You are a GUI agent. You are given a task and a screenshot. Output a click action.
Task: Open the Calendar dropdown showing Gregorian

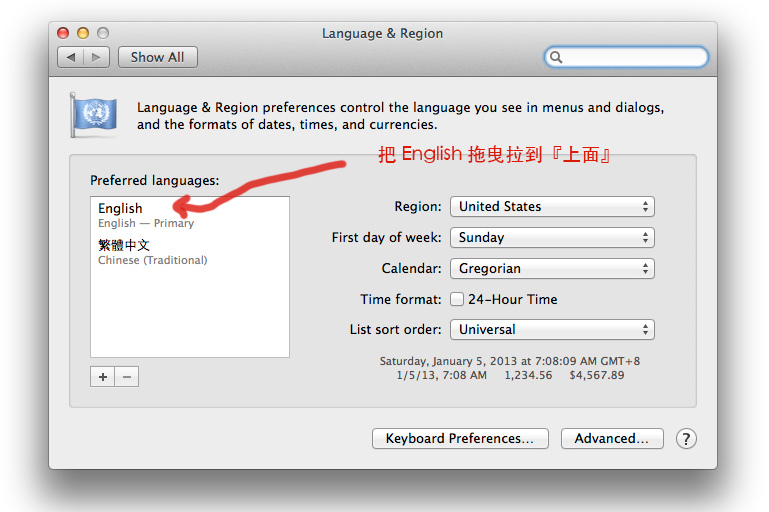coord(552,268)
